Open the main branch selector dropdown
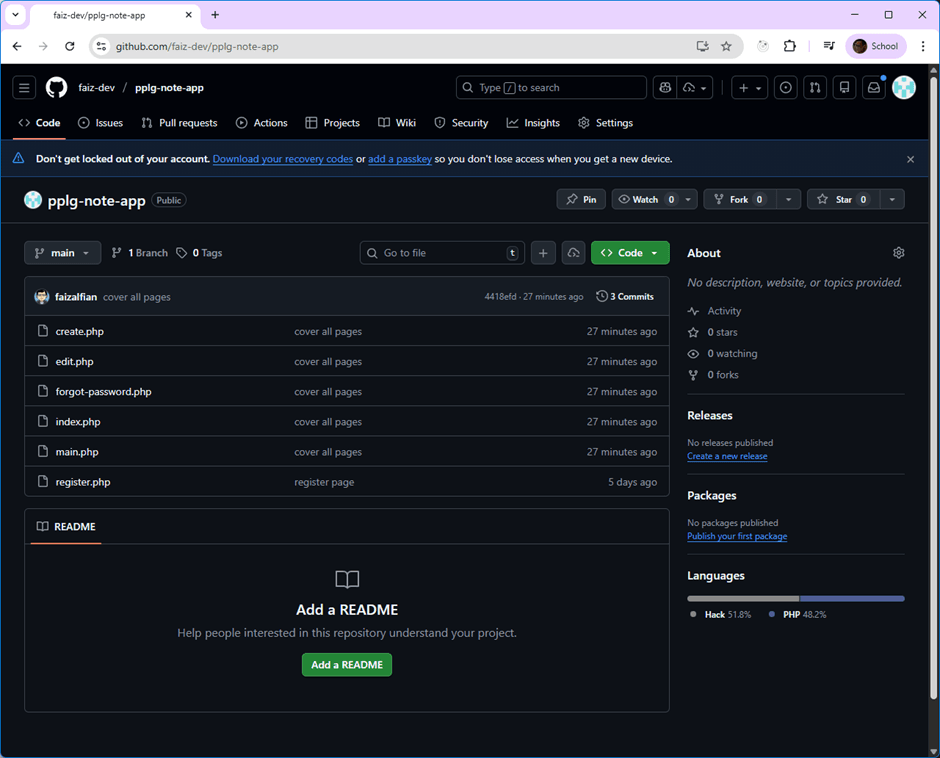 62,253
